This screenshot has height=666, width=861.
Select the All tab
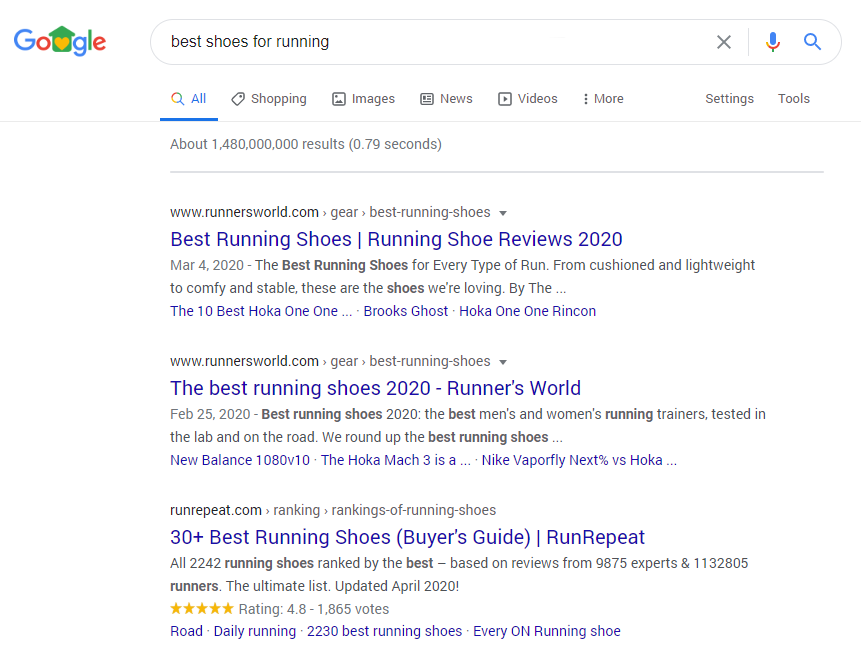pos(189,99)
